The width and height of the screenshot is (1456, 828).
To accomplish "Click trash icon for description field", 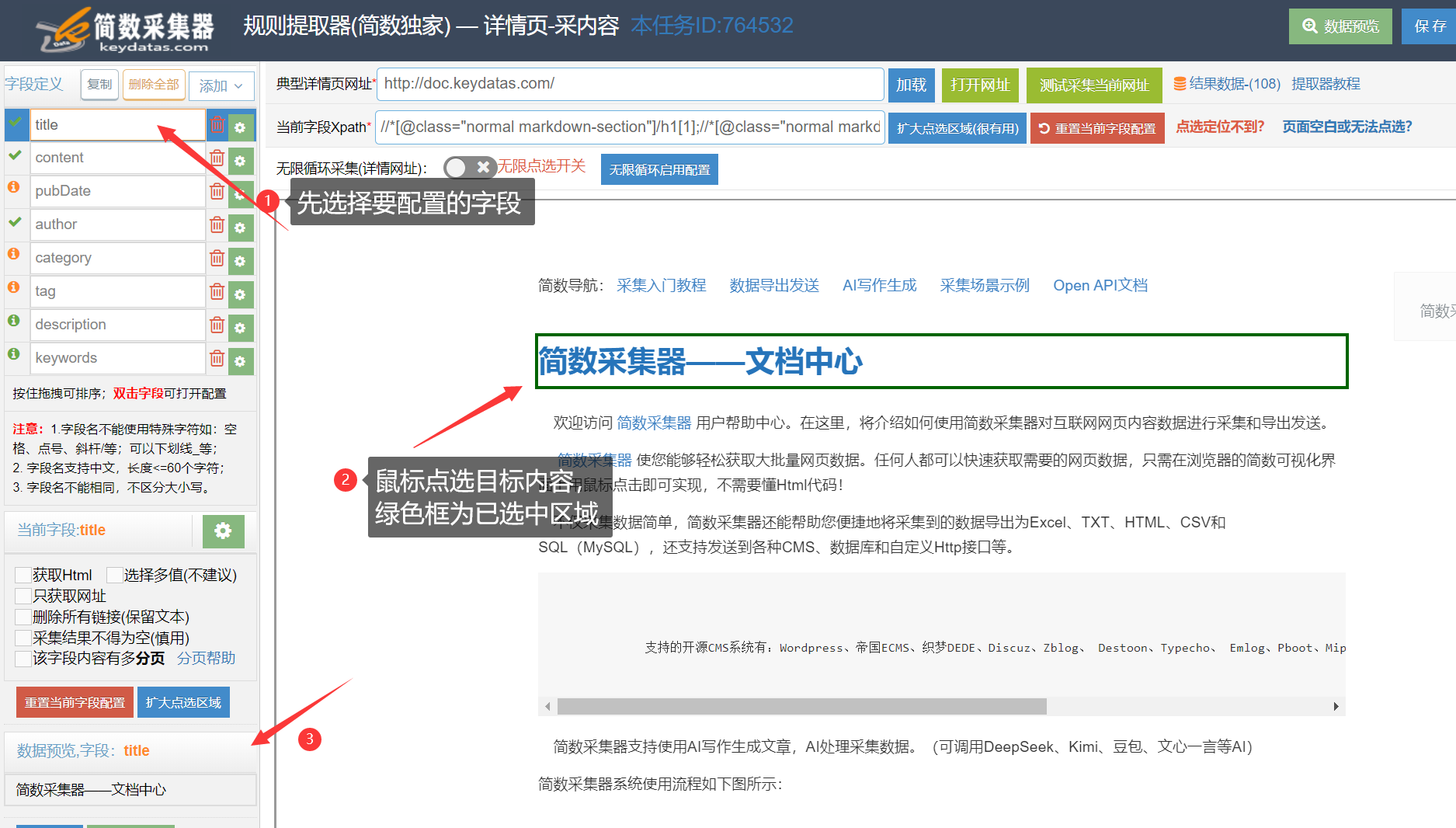I will coord(217,325).
